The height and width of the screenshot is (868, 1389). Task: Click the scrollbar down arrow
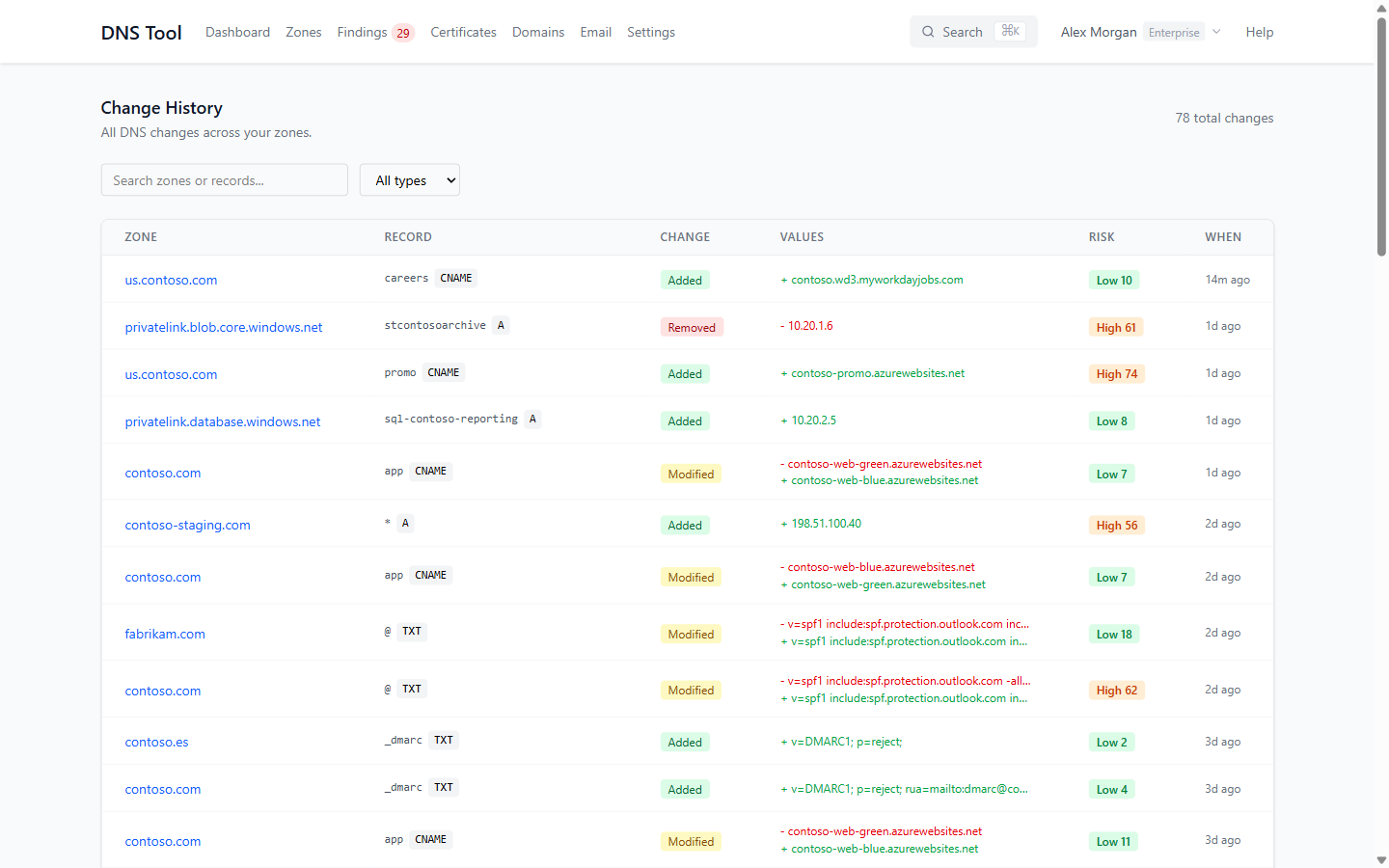(1381, 859)
